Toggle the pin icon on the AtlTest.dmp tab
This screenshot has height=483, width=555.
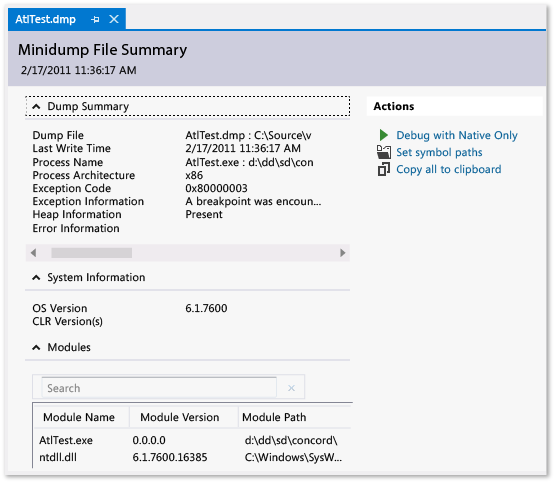pos(95,19)
